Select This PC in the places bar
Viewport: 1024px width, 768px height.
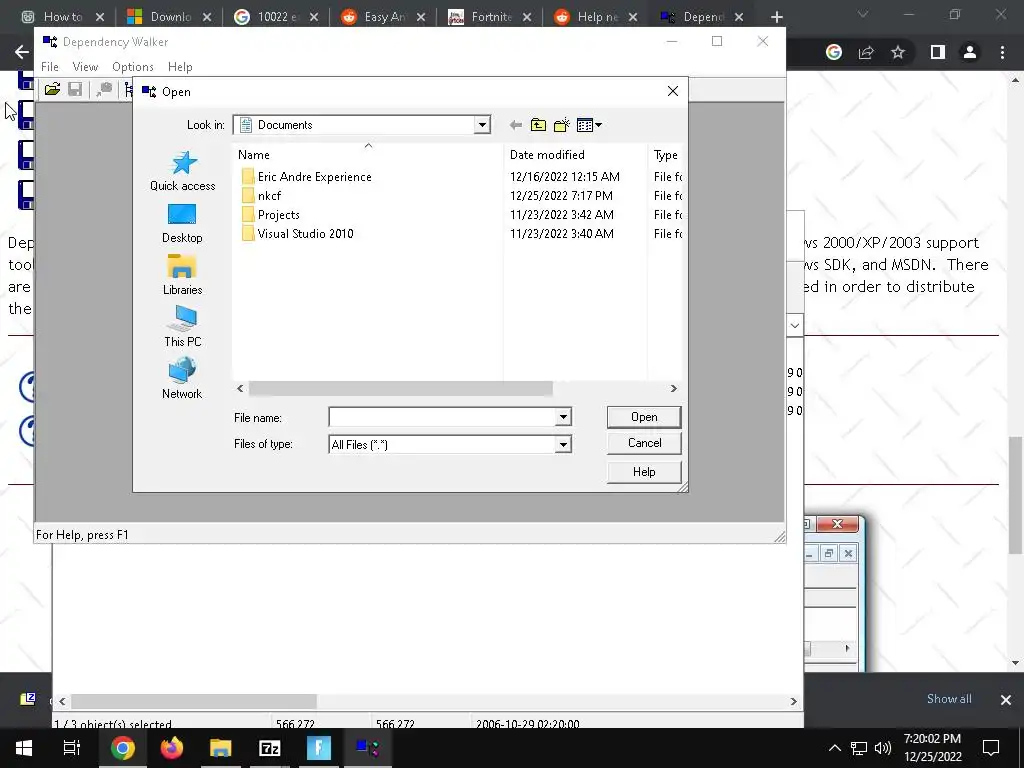(x=182, y=327)
